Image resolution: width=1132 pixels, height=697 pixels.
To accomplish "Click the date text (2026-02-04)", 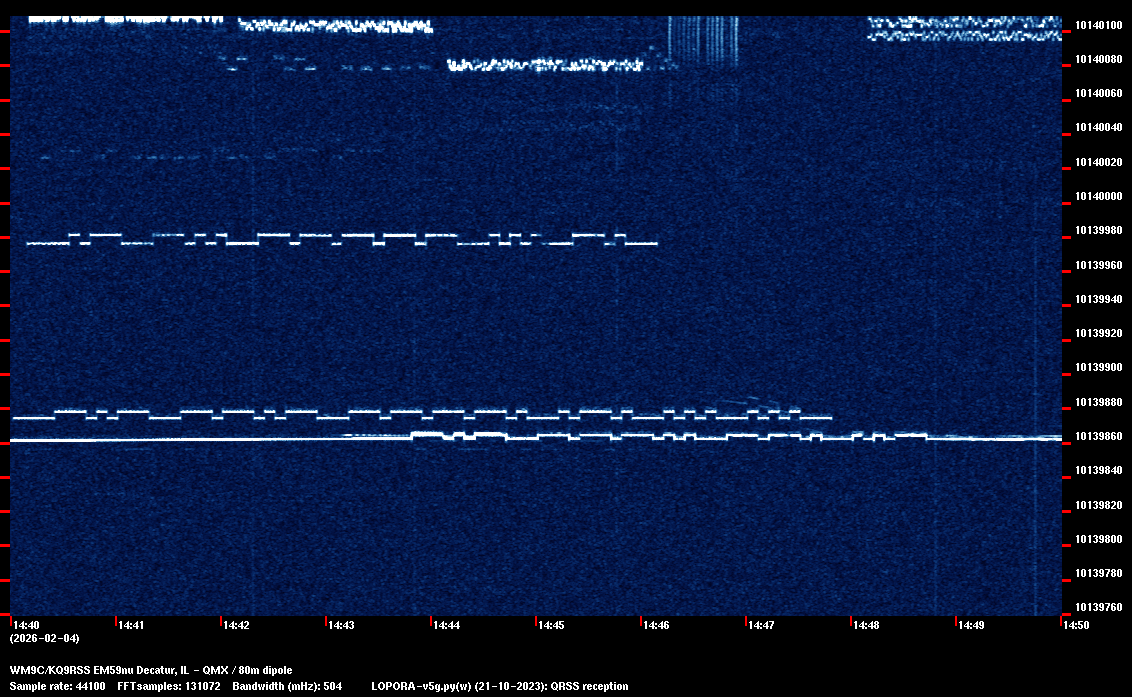I will 45,638.
